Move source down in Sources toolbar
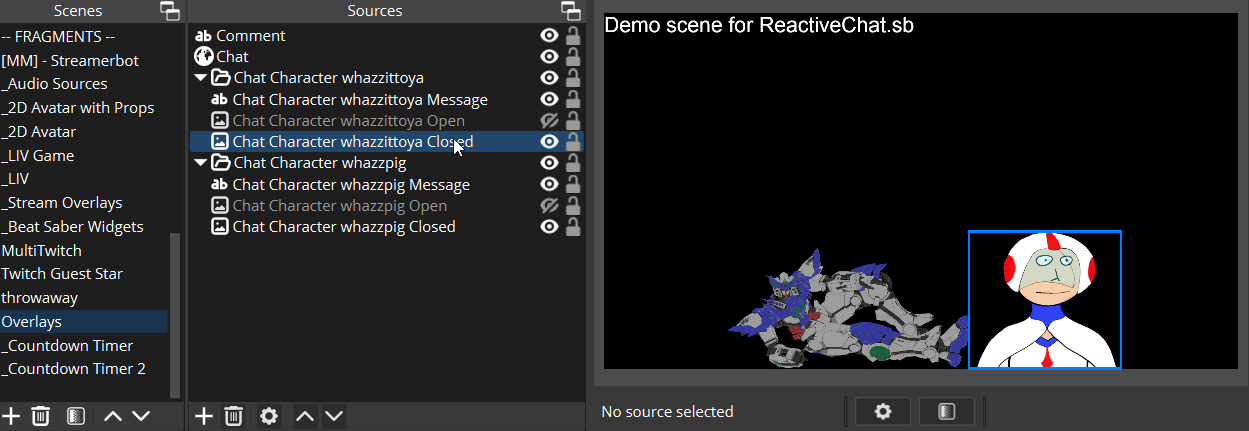 click(x=333, y=416)
